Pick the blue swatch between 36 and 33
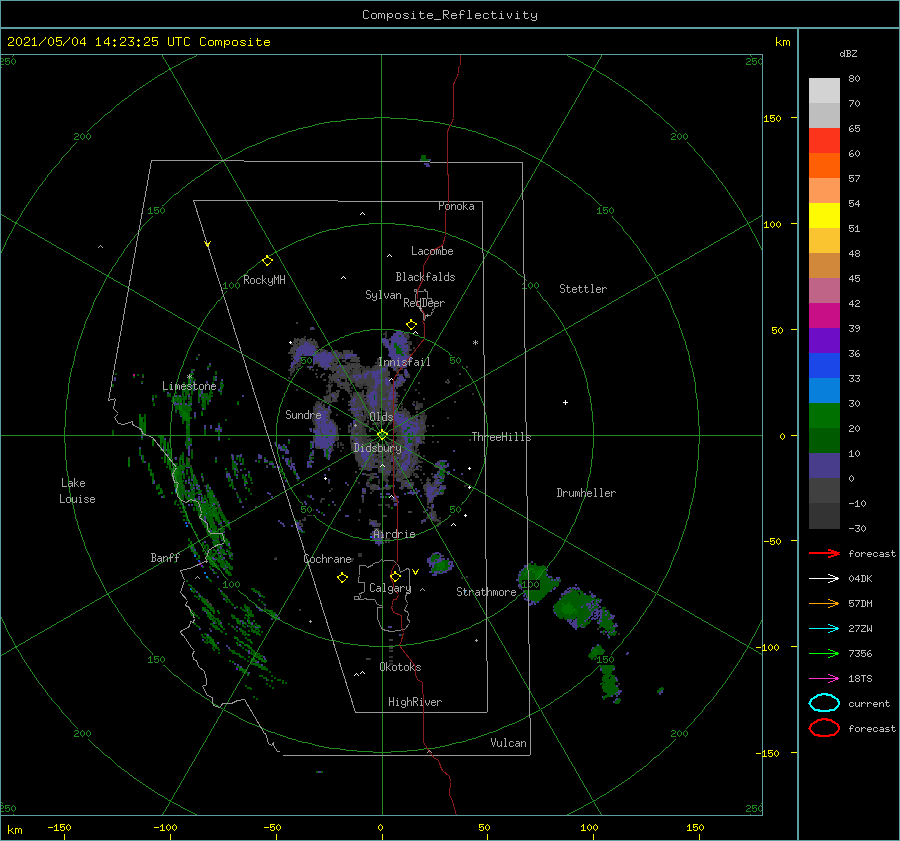 pos(824,366)
